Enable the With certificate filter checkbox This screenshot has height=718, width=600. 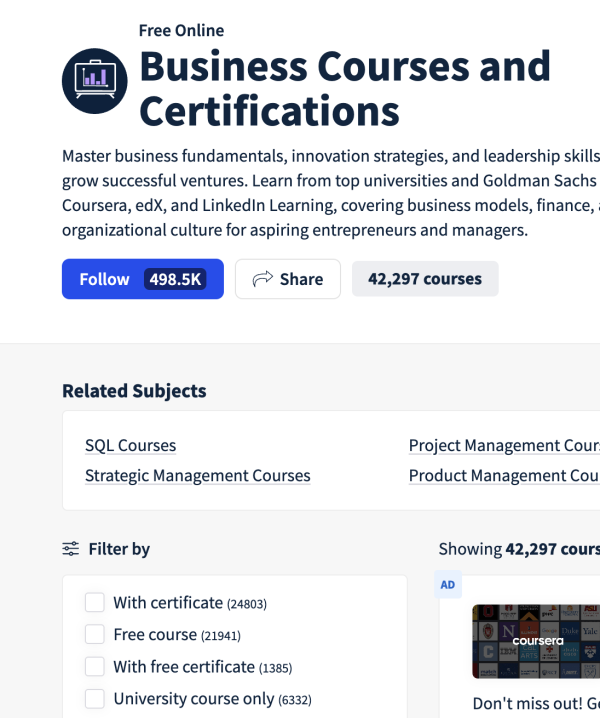coord(95,602)
